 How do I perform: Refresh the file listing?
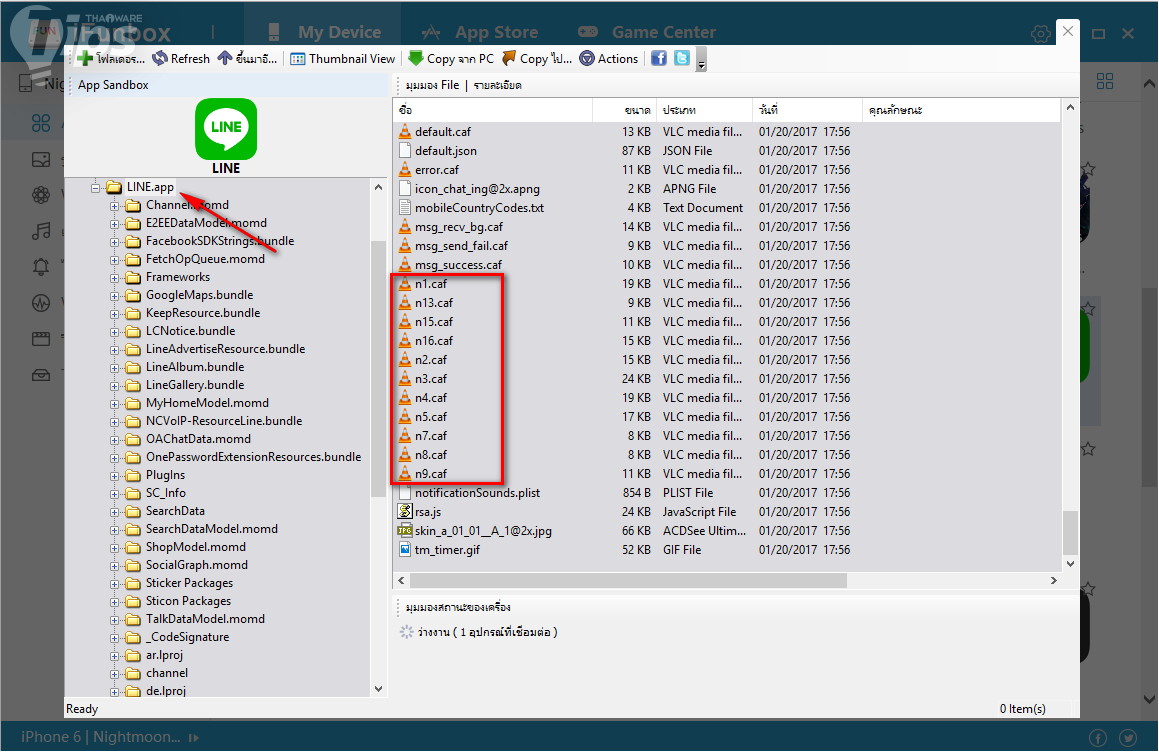click(181, 58)
